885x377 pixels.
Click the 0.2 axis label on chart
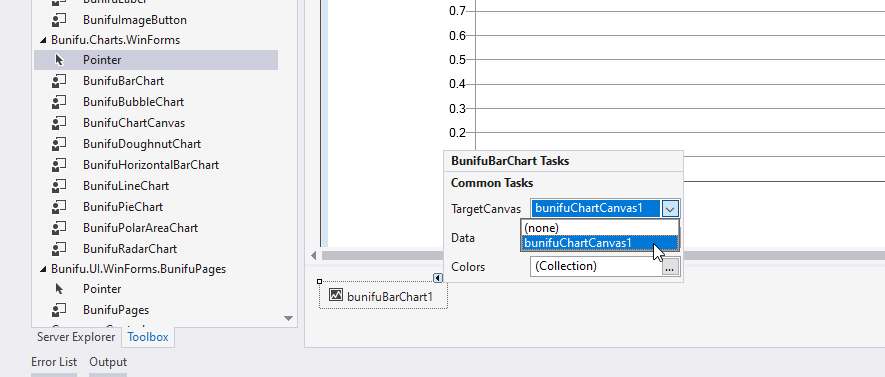458,133
